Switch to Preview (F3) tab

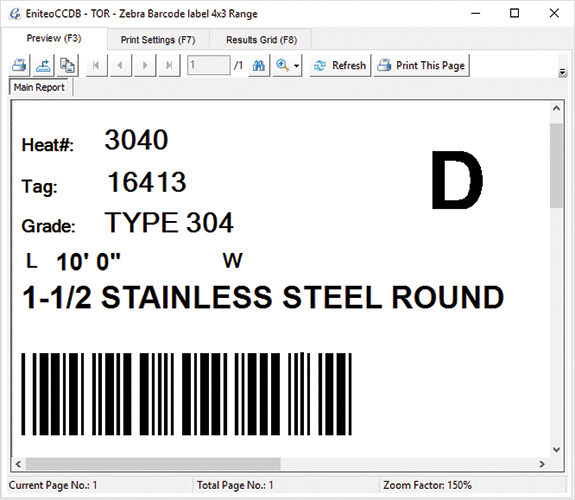pos(54,38)
